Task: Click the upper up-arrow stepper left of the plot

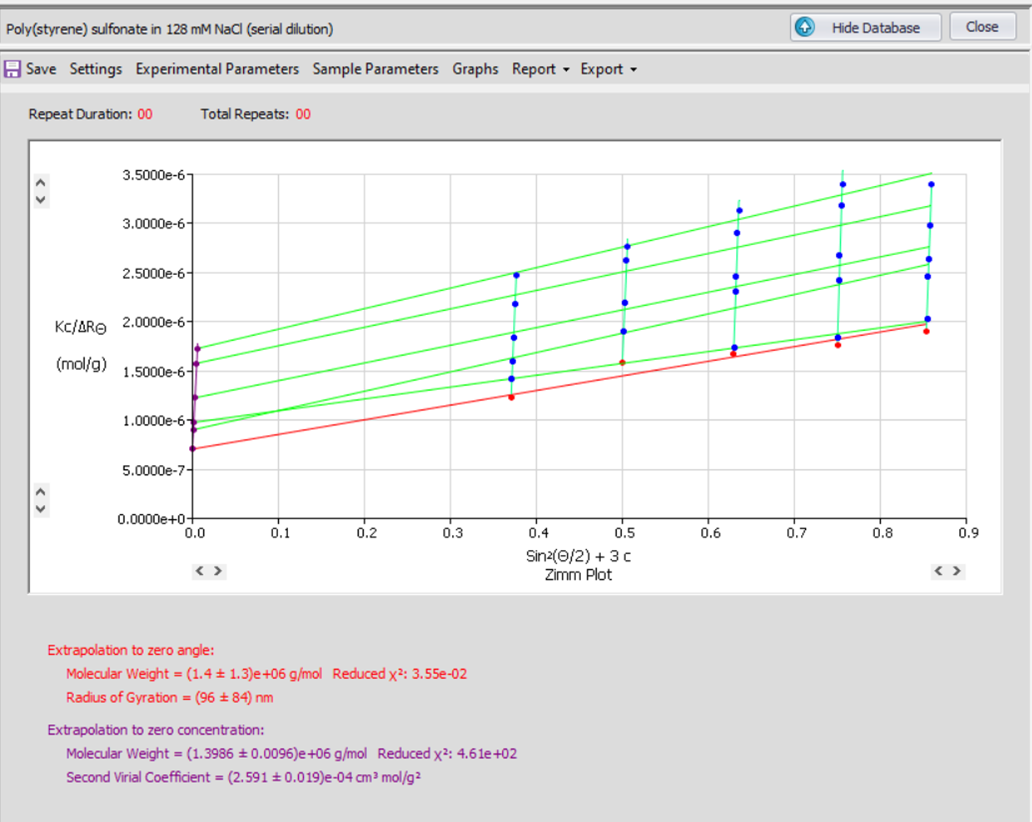Action: point(40,182)
